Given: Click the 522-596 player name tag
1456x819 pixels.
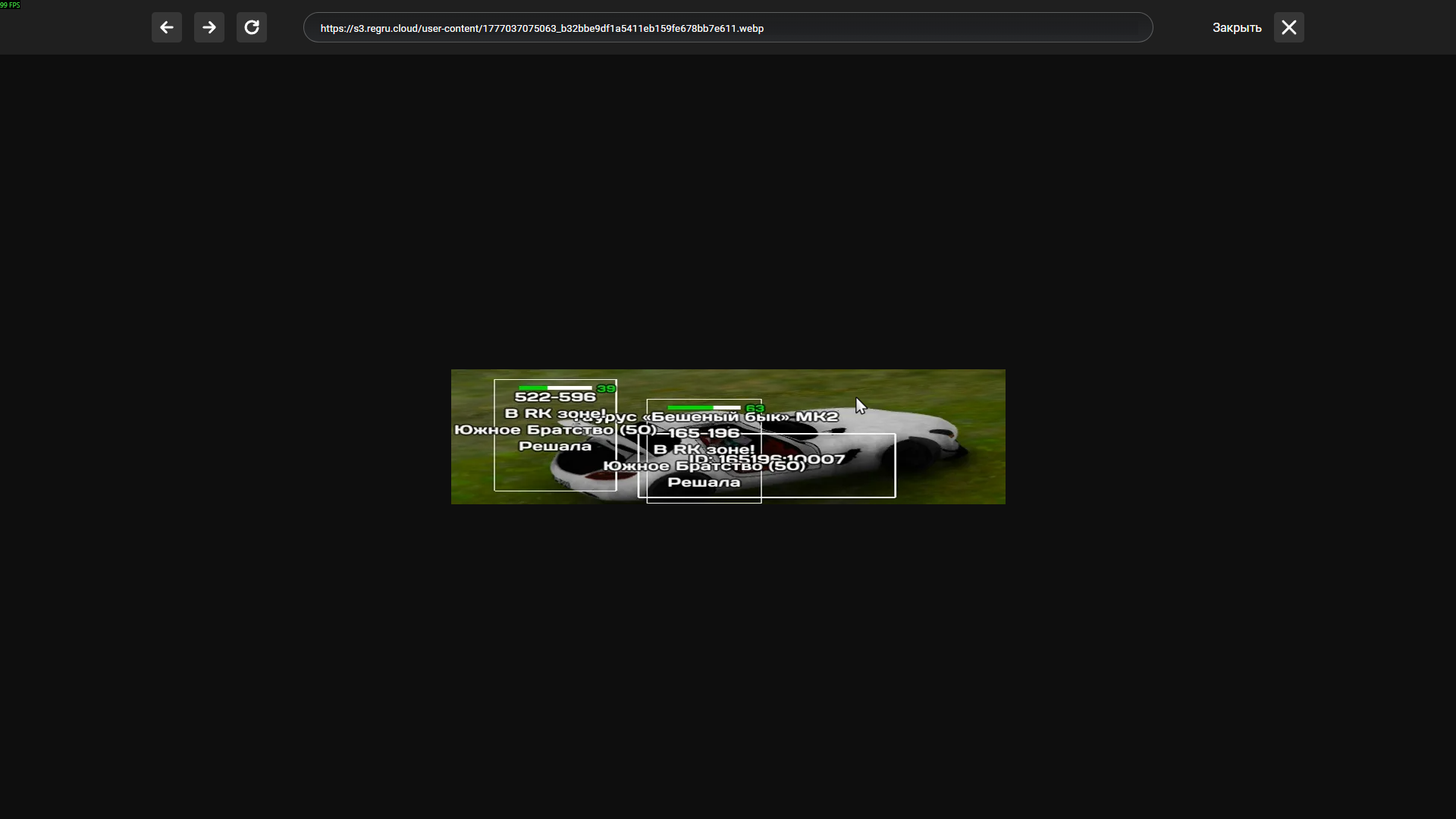Looking at the screenshot, I should coord(555,397).
